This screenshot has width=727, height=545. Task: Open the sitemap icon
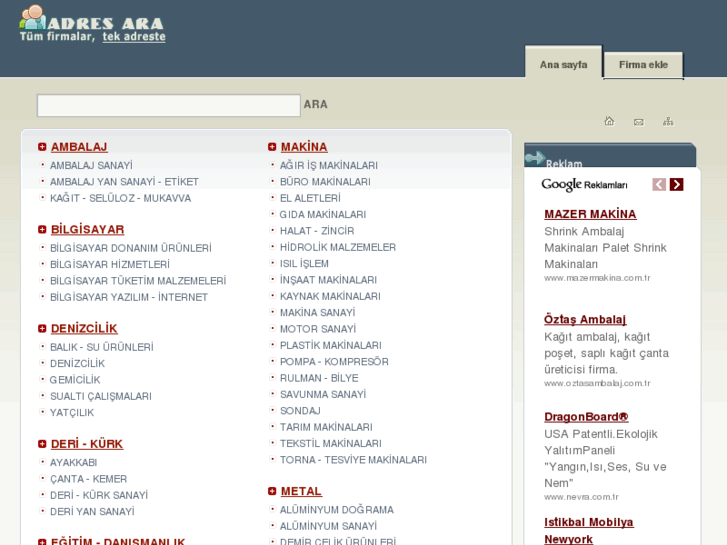[668, 122]
